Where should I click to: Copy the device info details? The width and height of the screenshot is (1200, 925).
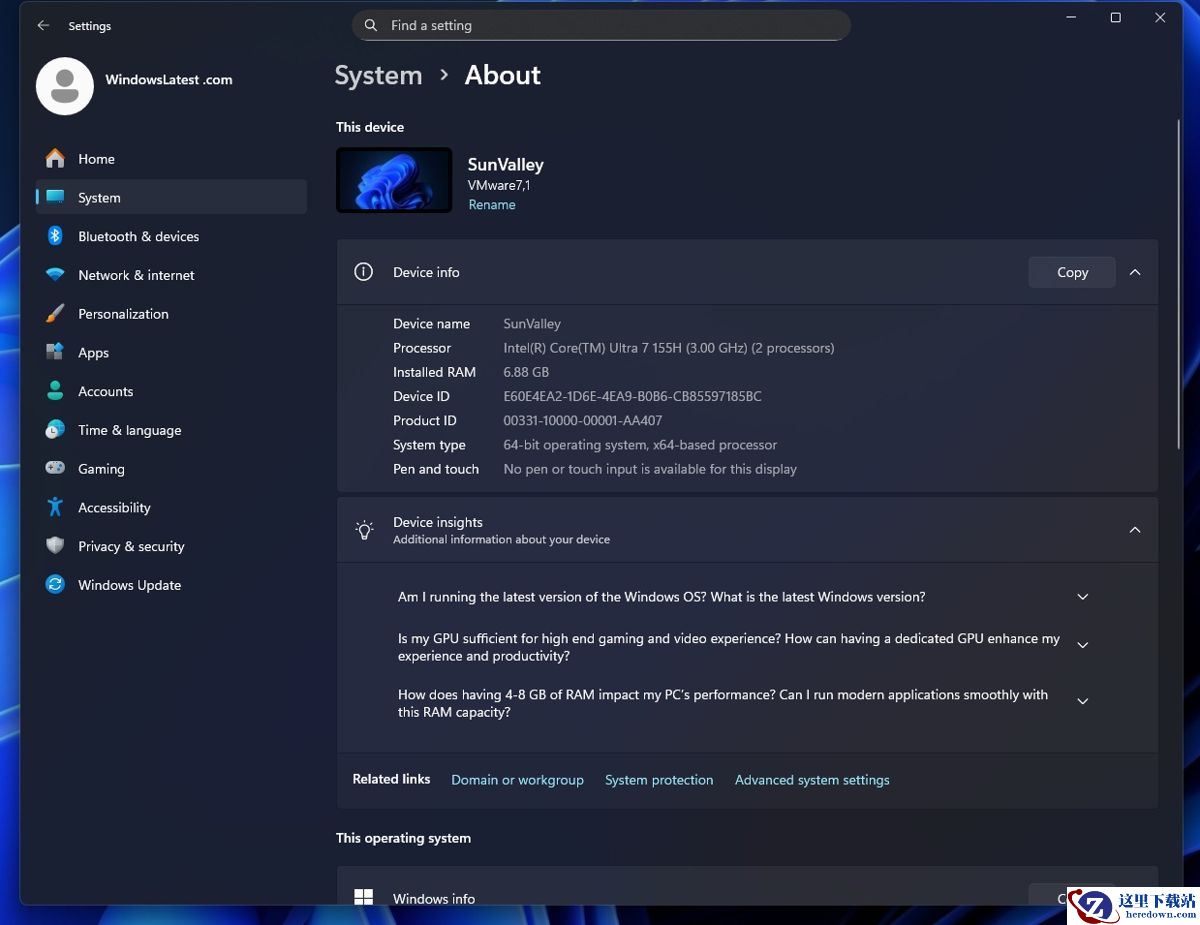(x=1072, y=272)
